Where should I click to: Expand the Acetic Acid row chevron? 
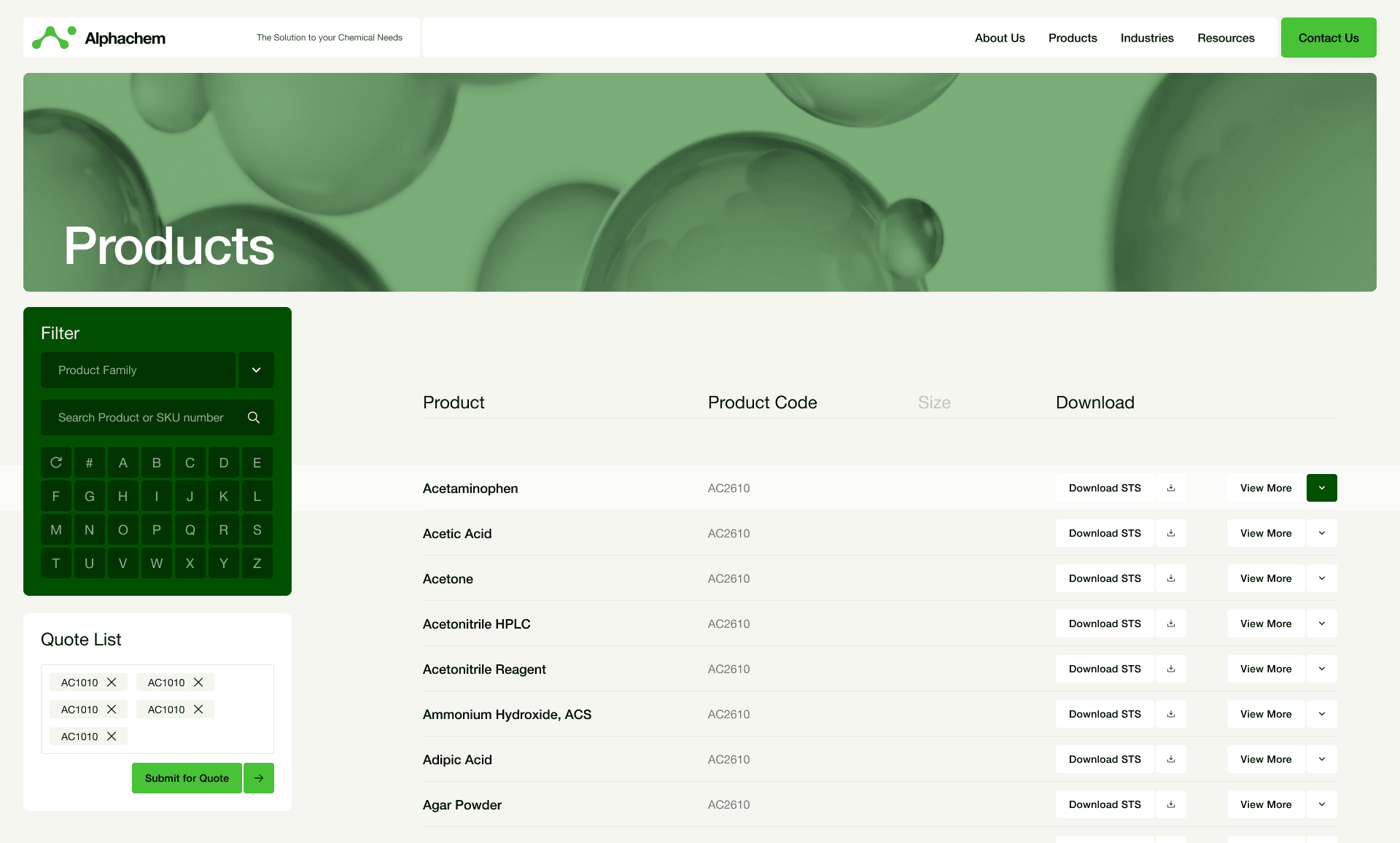tap(1321, 534)
